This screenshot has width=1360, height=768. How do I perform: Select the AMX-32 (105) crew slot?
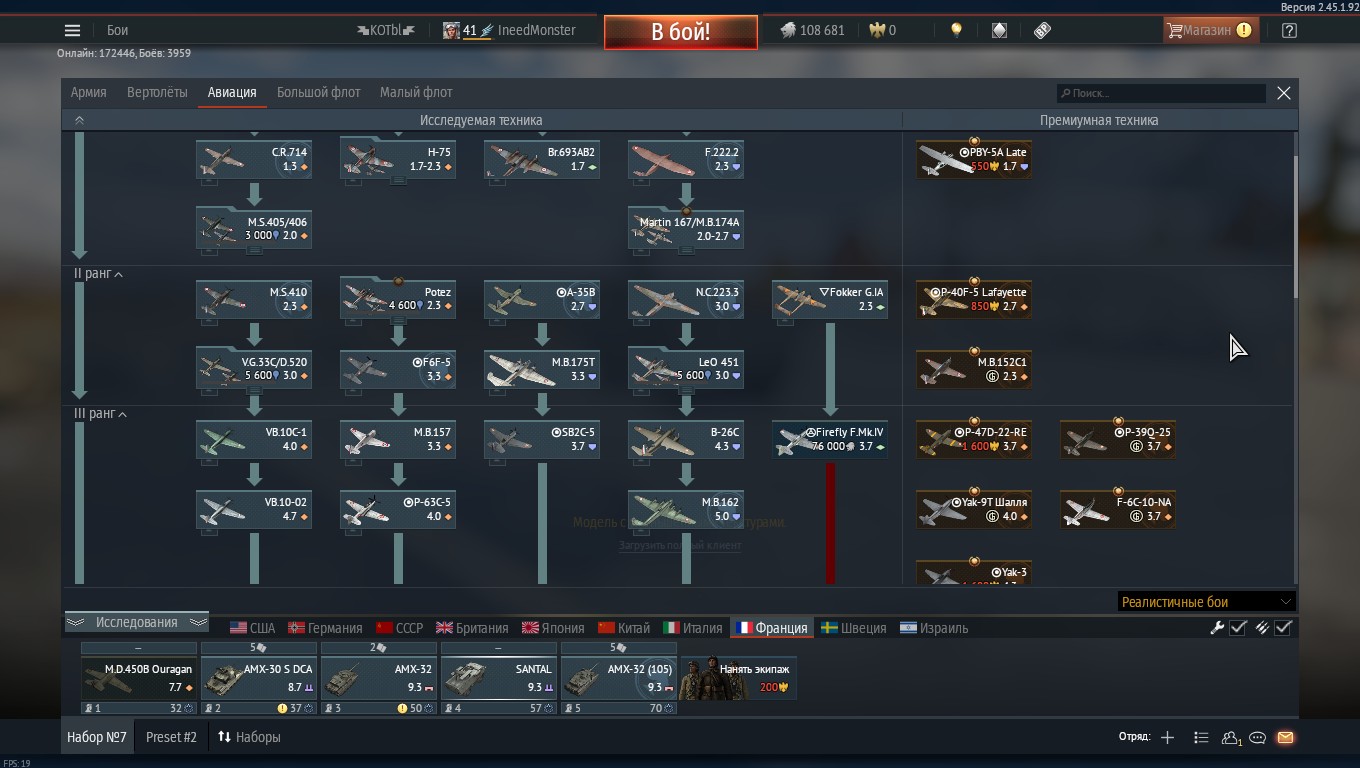click(618, 678)
